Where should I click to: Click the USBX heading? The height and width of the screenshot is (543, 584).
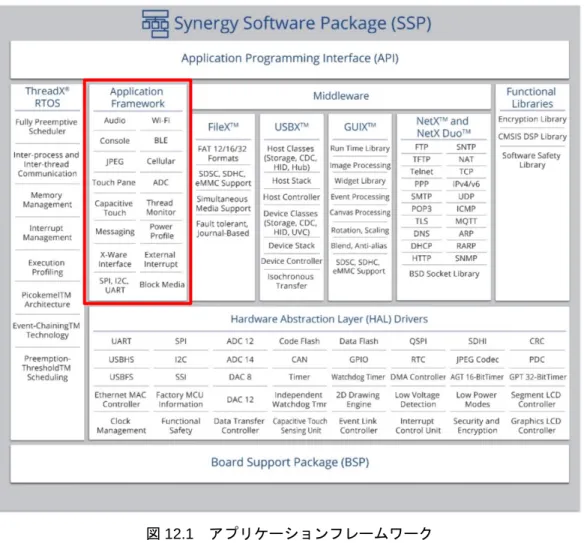tap(292, 127)
